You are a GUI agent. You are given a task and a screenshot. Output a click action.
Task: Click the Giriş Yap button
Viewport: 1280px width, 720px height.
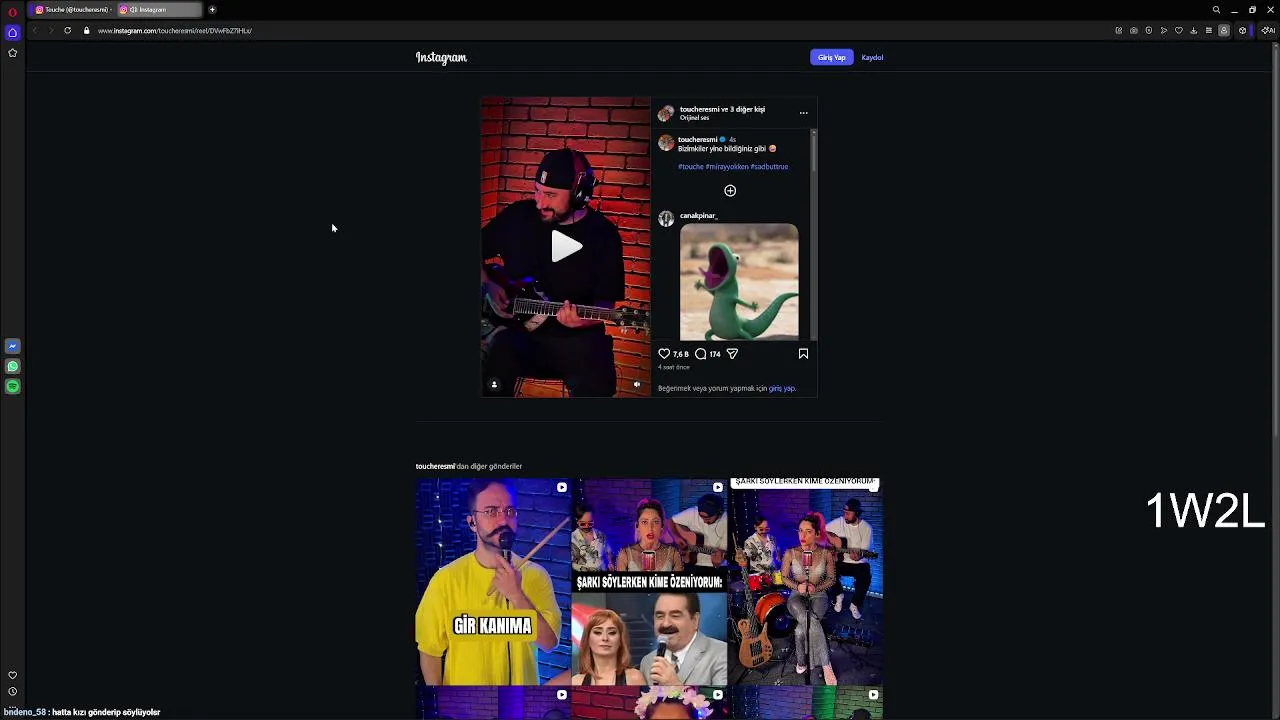pos(831,57)
